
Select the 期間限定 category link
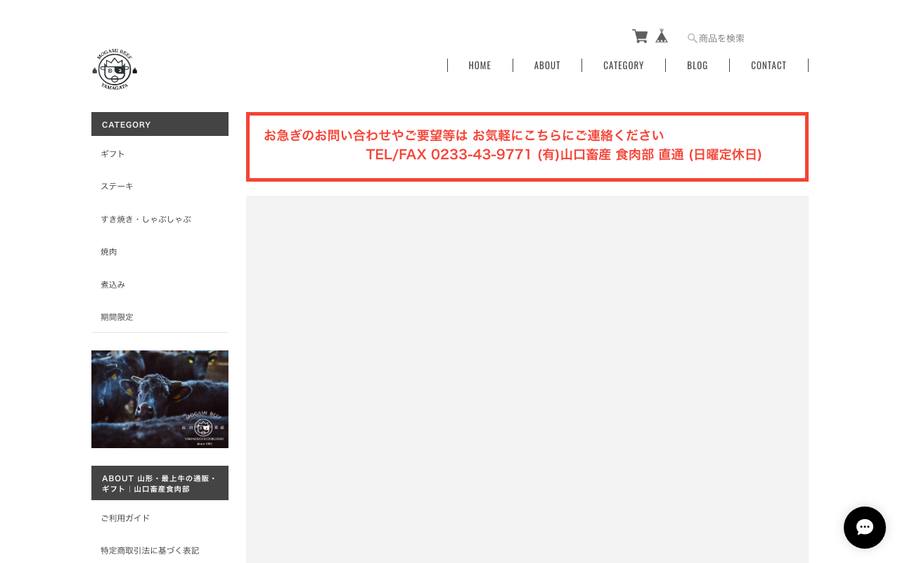coord(117,317)
